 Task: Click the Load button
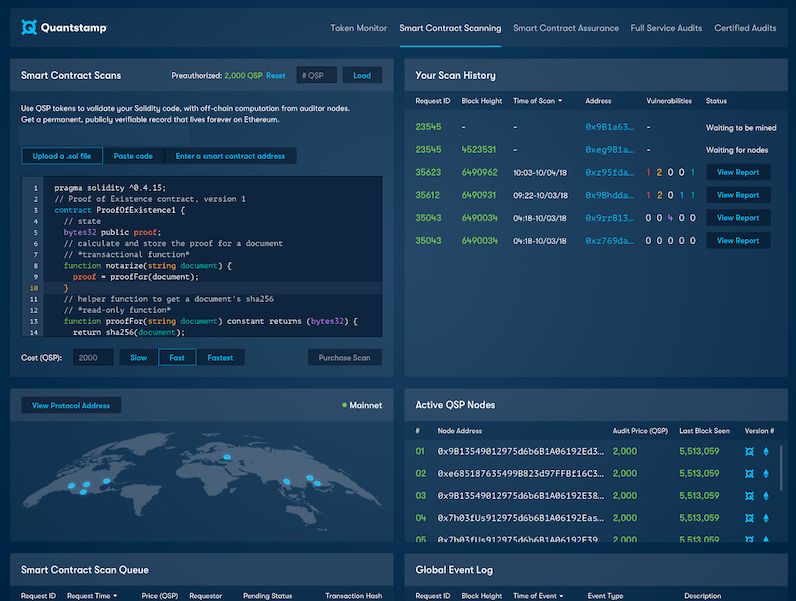coord(362,75)
